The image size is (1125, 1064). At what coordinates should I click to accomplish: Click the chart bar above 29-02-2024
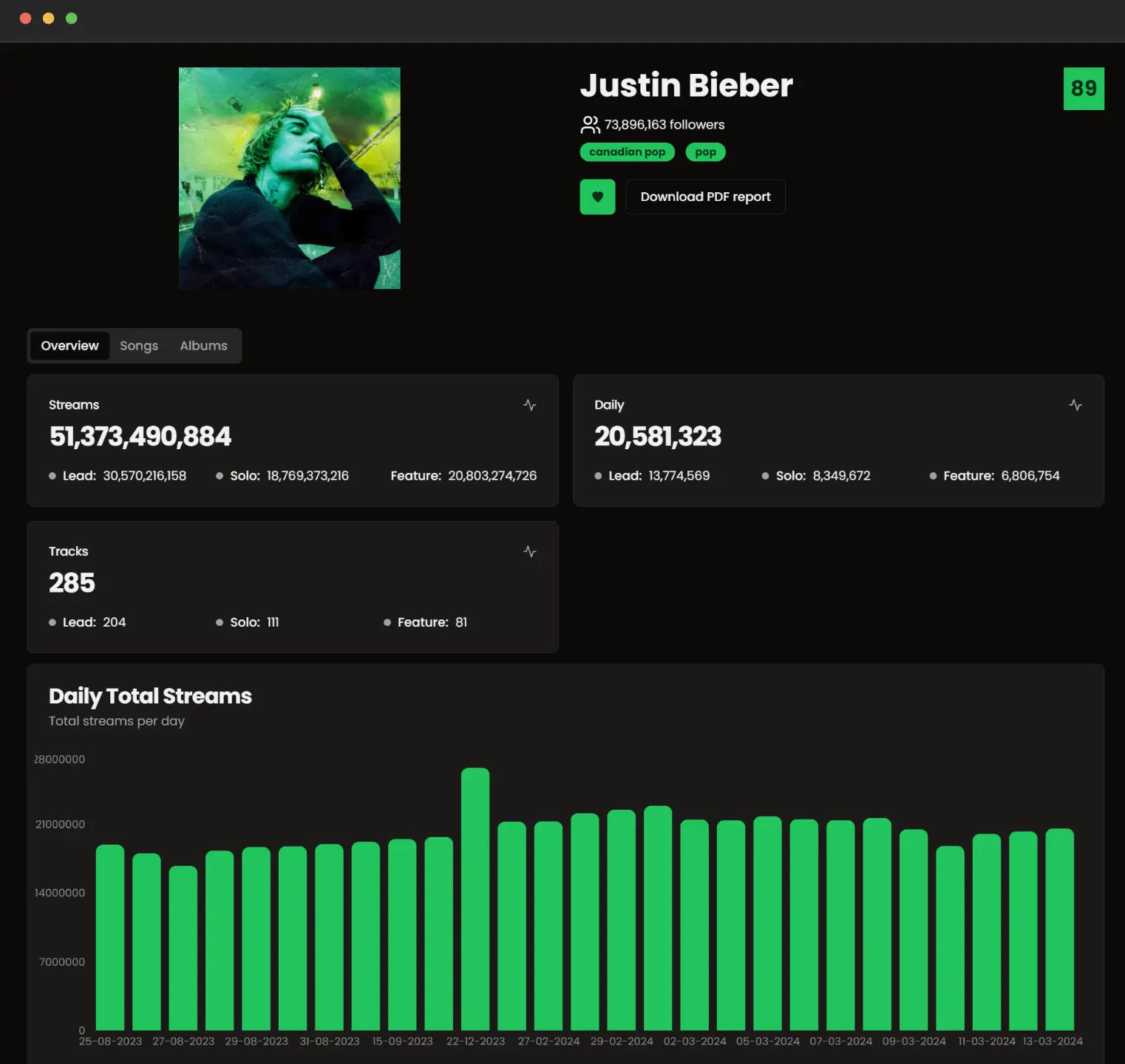point(622,920)
